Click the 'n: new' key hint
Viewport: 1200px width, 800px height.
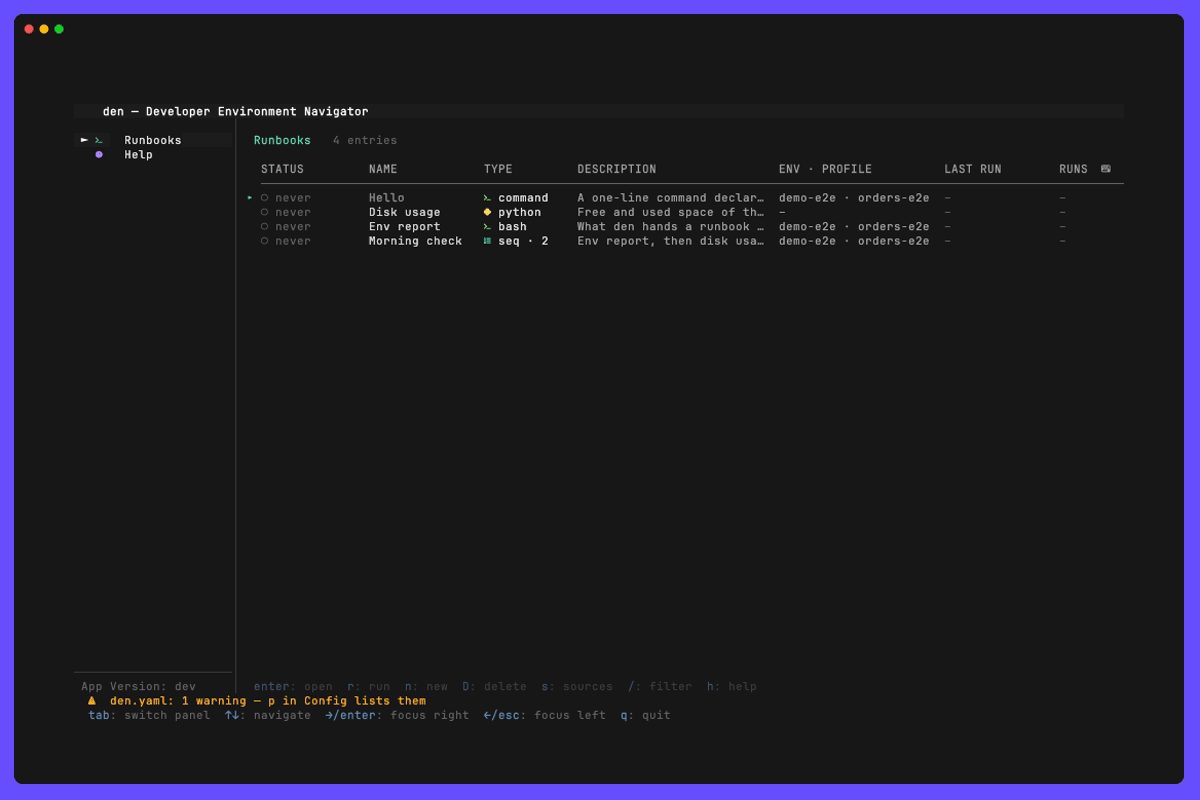(x=427, y=687)
